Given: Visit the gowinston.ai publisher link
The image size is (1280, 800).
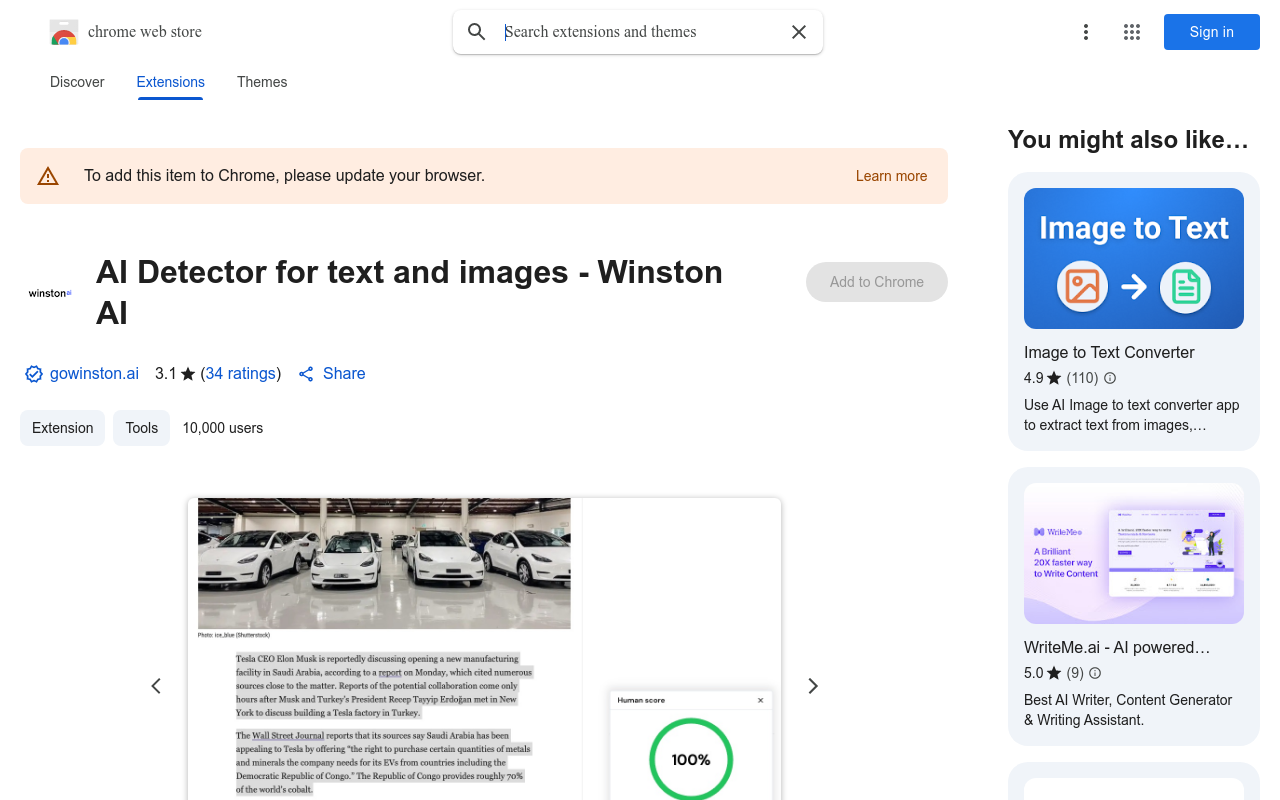Looking at the screenshot, I should click(x=94, y=373).
